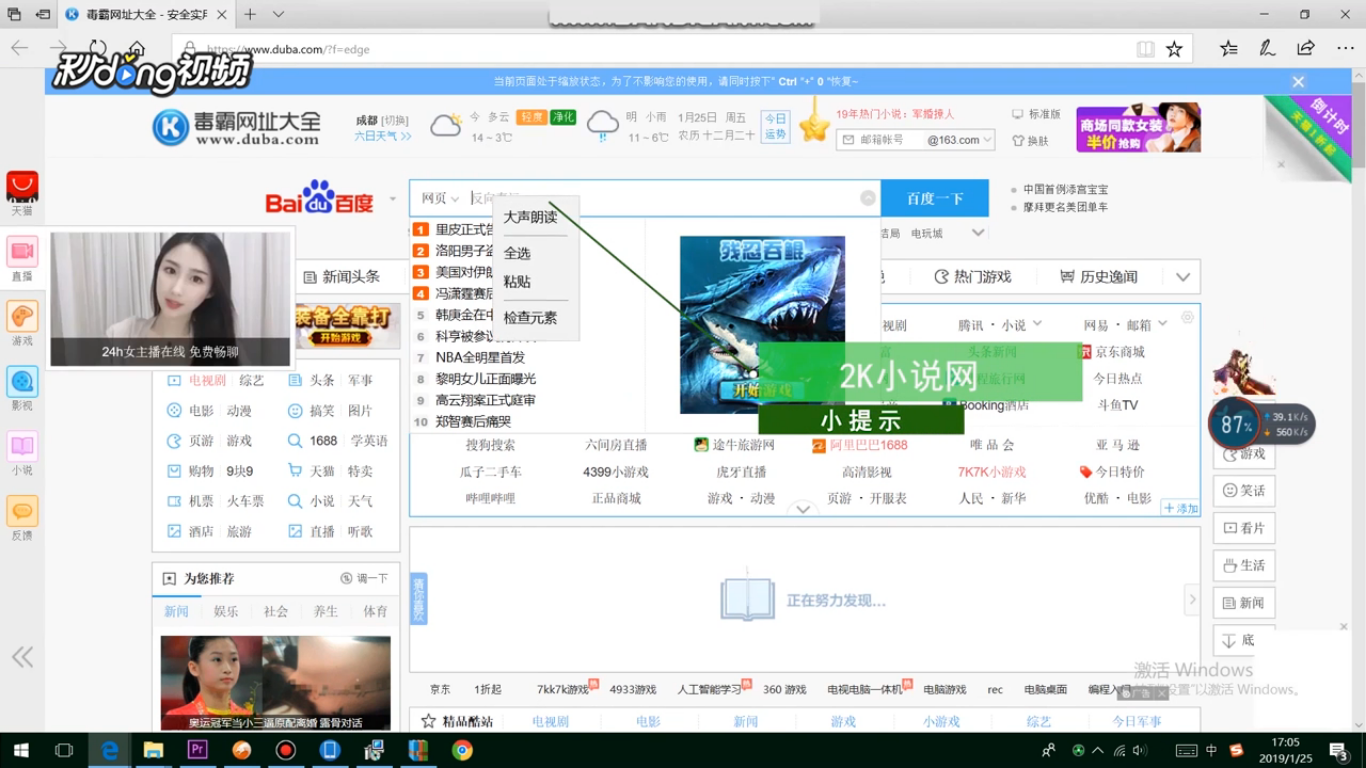Close the zoom notice bar

coord(1298,82)
